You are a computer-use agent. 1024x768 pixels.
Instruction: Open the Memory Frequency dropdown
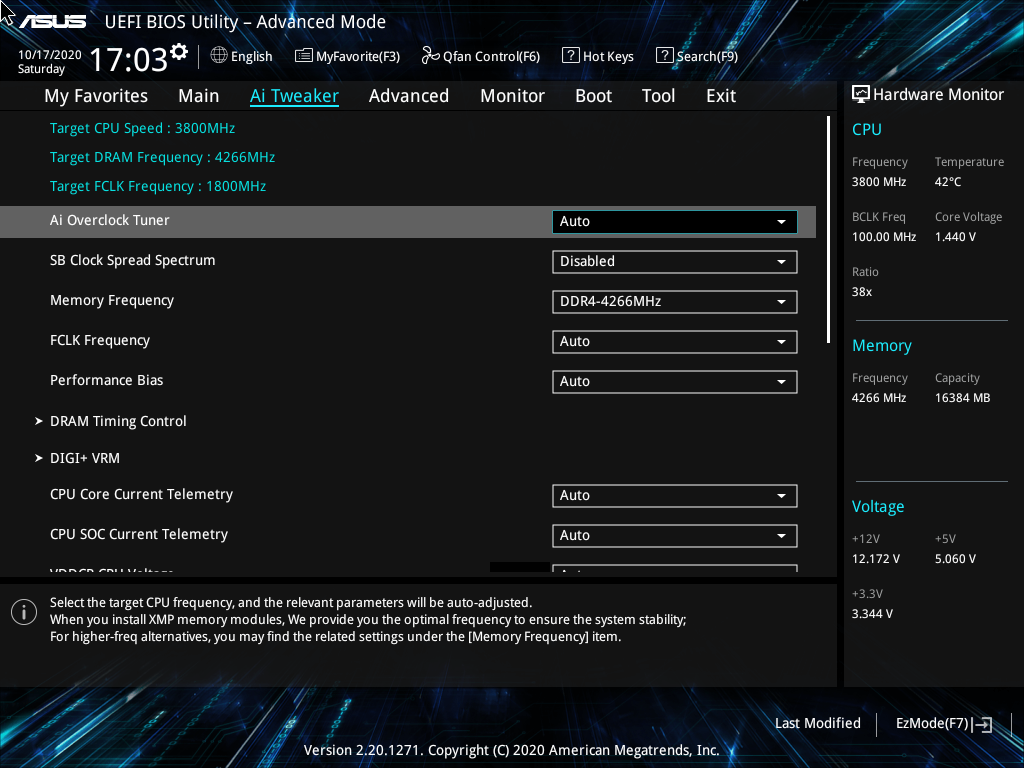coord(675,302)
